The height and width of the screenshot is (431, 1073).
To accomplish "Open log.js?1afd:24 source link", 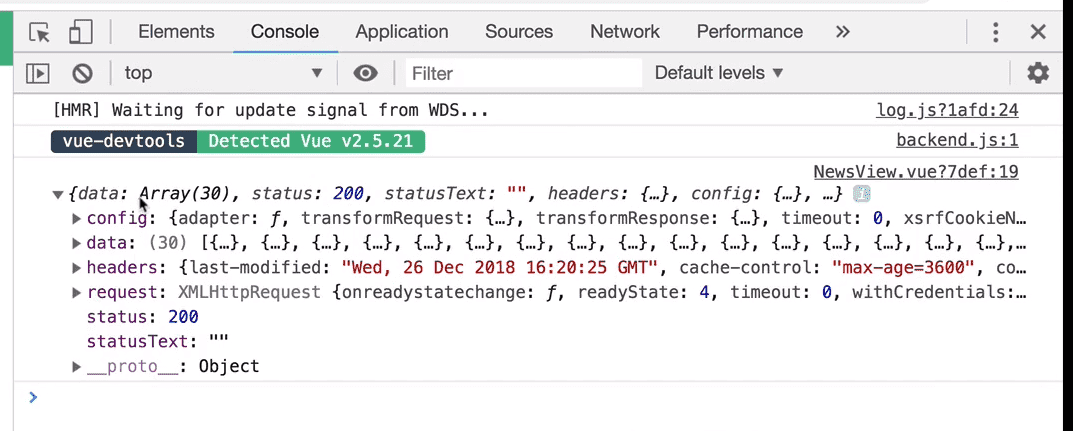I will click(x=947, y=110).
